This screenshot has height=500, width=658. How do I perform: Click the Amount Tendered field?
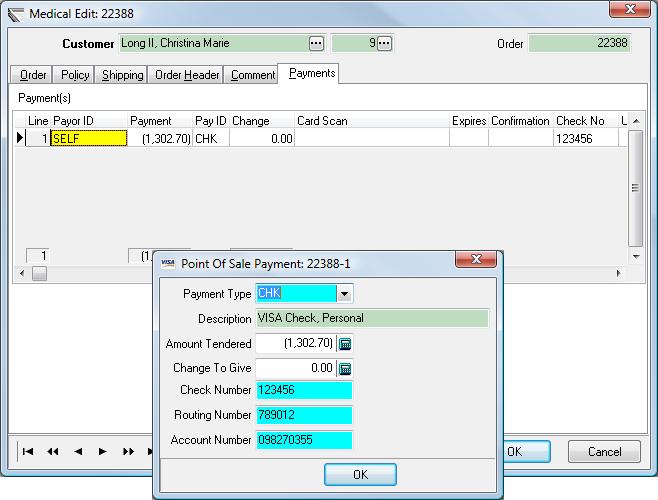[296, 344]
